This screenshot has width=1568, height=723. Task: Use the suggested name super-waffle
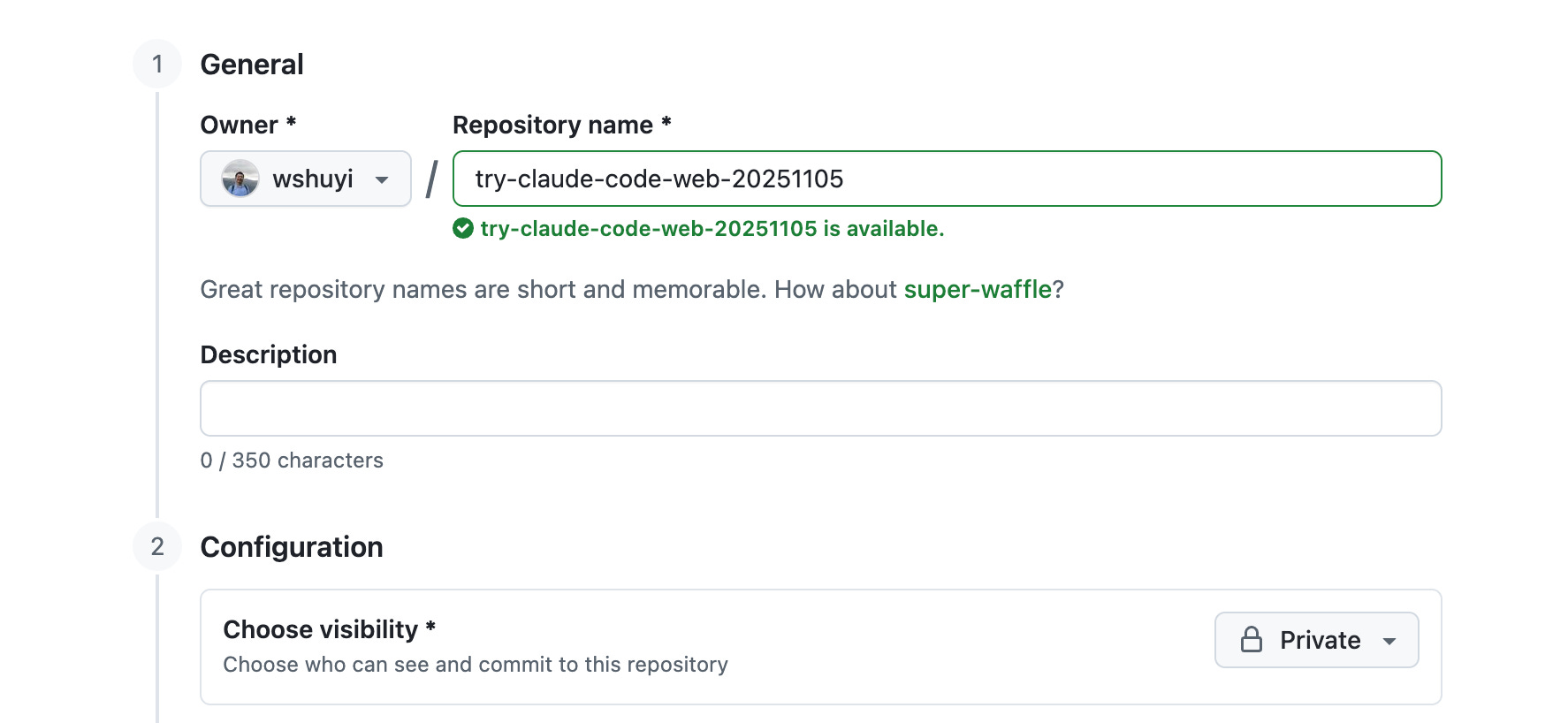(x=978, y=289)
